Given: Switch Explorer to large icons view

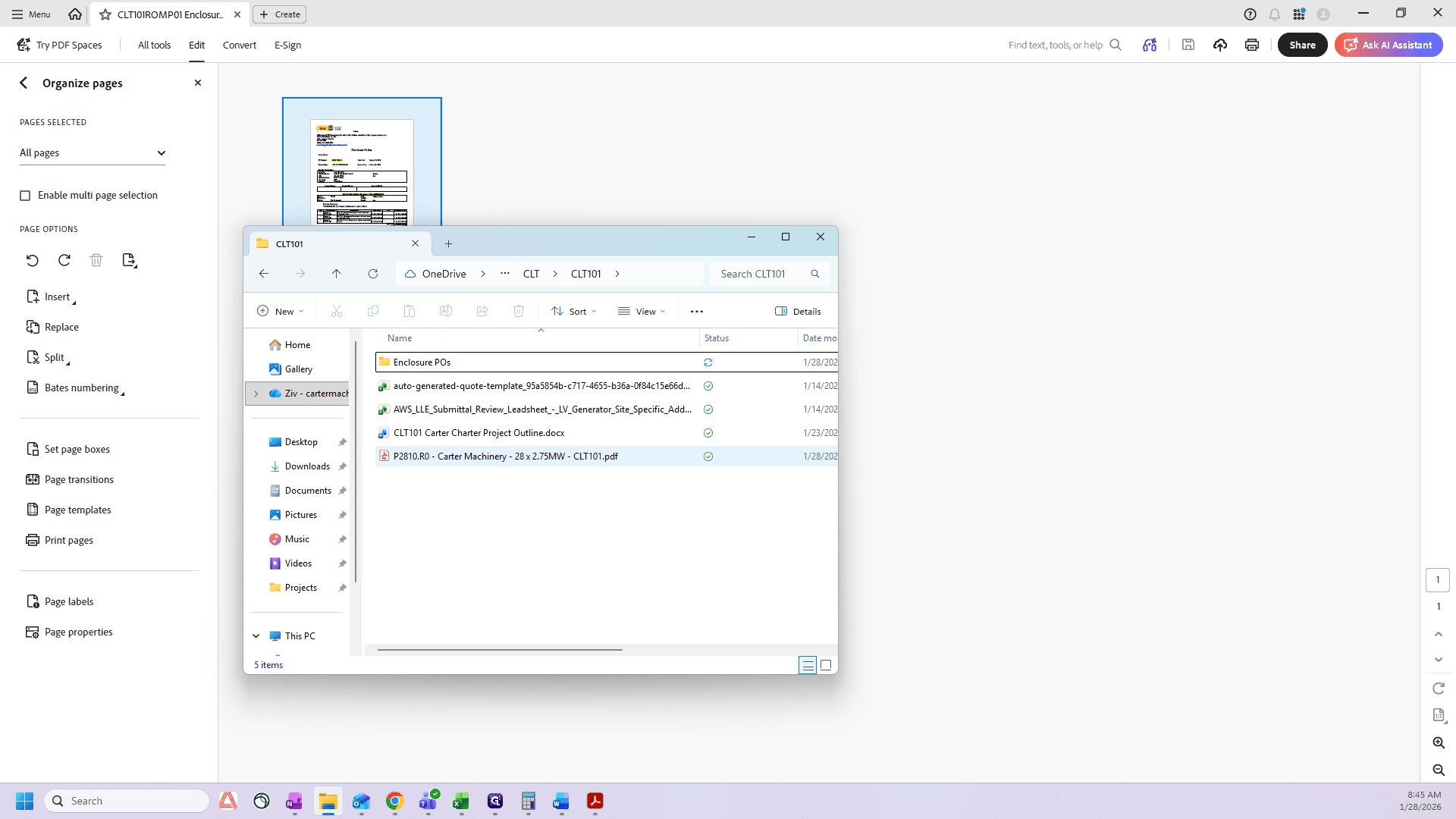Looking at the screenshot, I should [826, 665].
